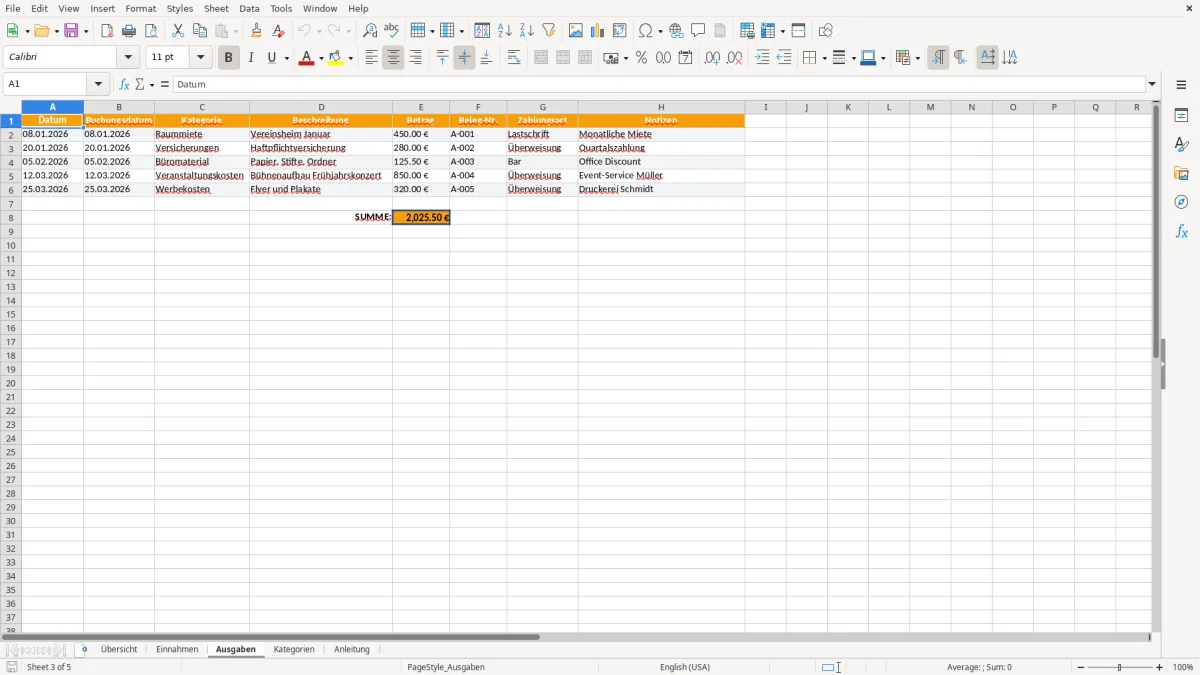
Task: Open borders dropdown arrow
Action: [823, 58]
